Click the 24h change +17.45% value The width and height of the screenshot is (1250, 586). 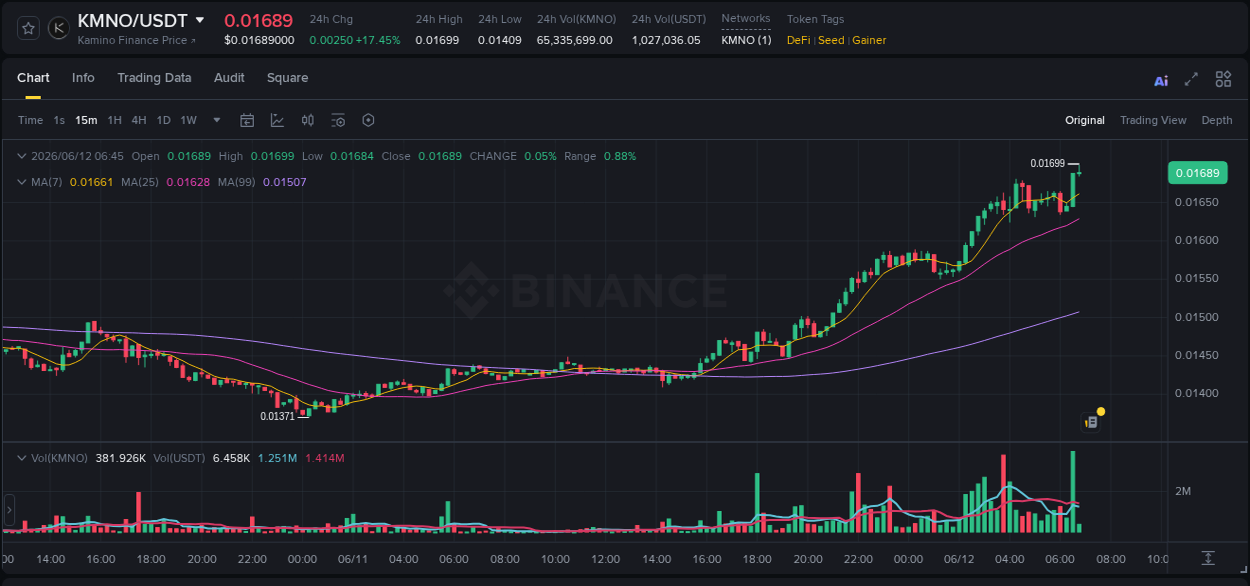click(x=378, y=40)
